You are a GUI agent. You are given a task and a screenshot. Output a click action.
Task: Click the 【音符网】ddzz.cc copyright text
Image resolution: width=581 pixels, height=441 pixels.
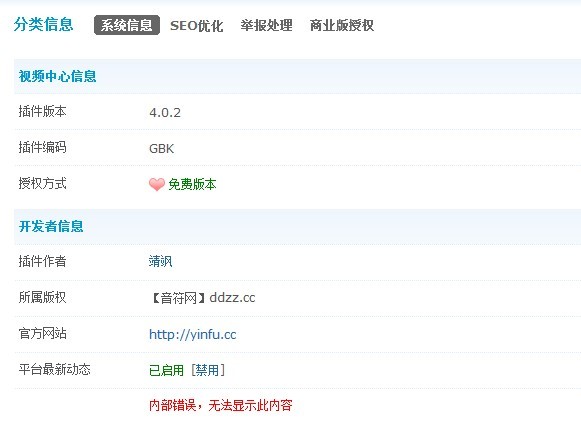(203, 298)
